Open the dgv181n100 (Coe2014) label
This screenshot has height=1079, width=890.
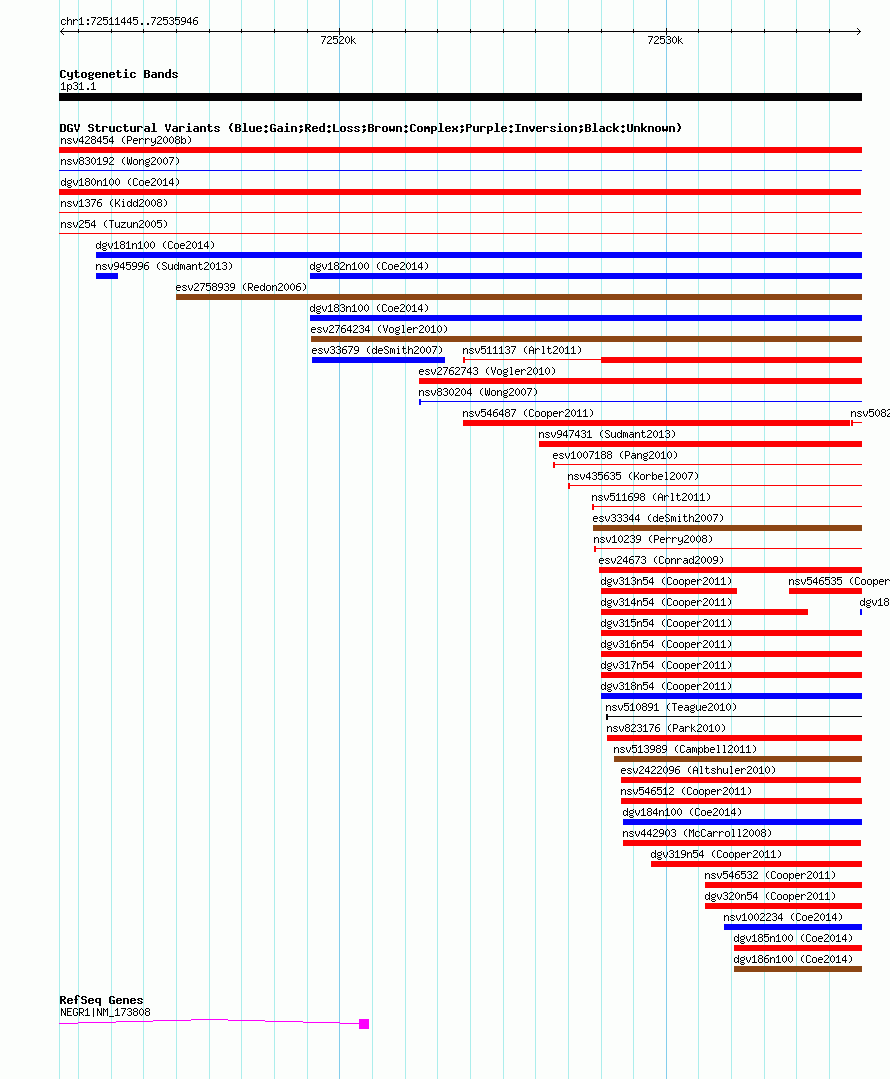(155, 245)
